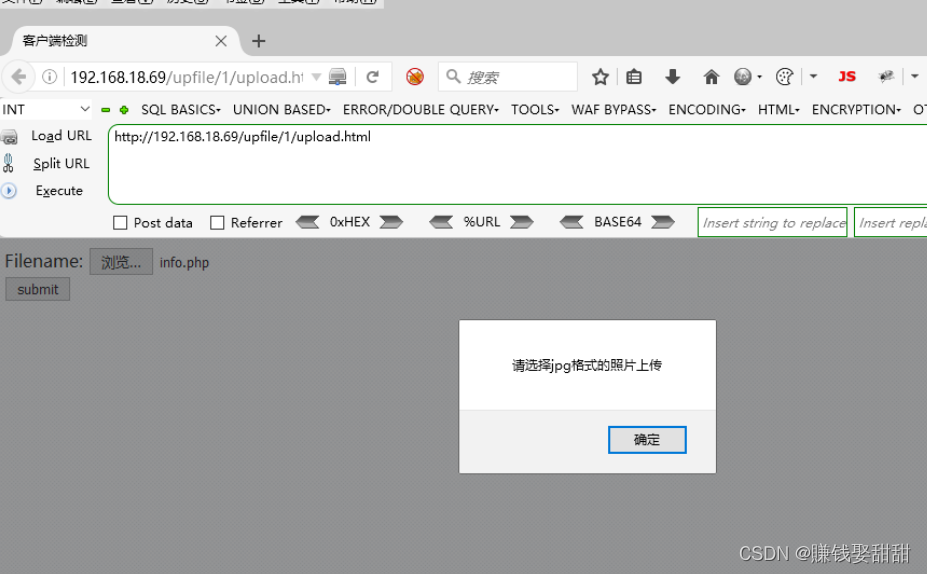Click right arrow beside BASE64
Screen dimensions: 927x574
coord(663,222)
